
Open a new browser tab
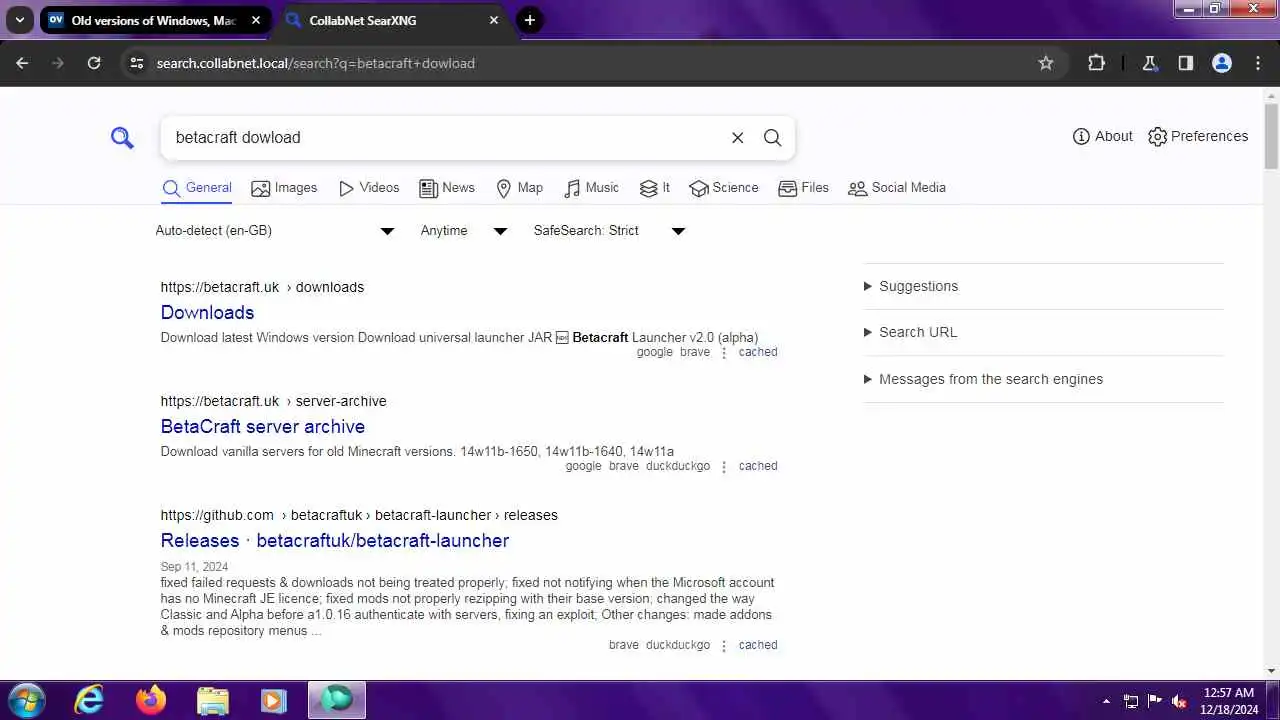pos(530,20)
